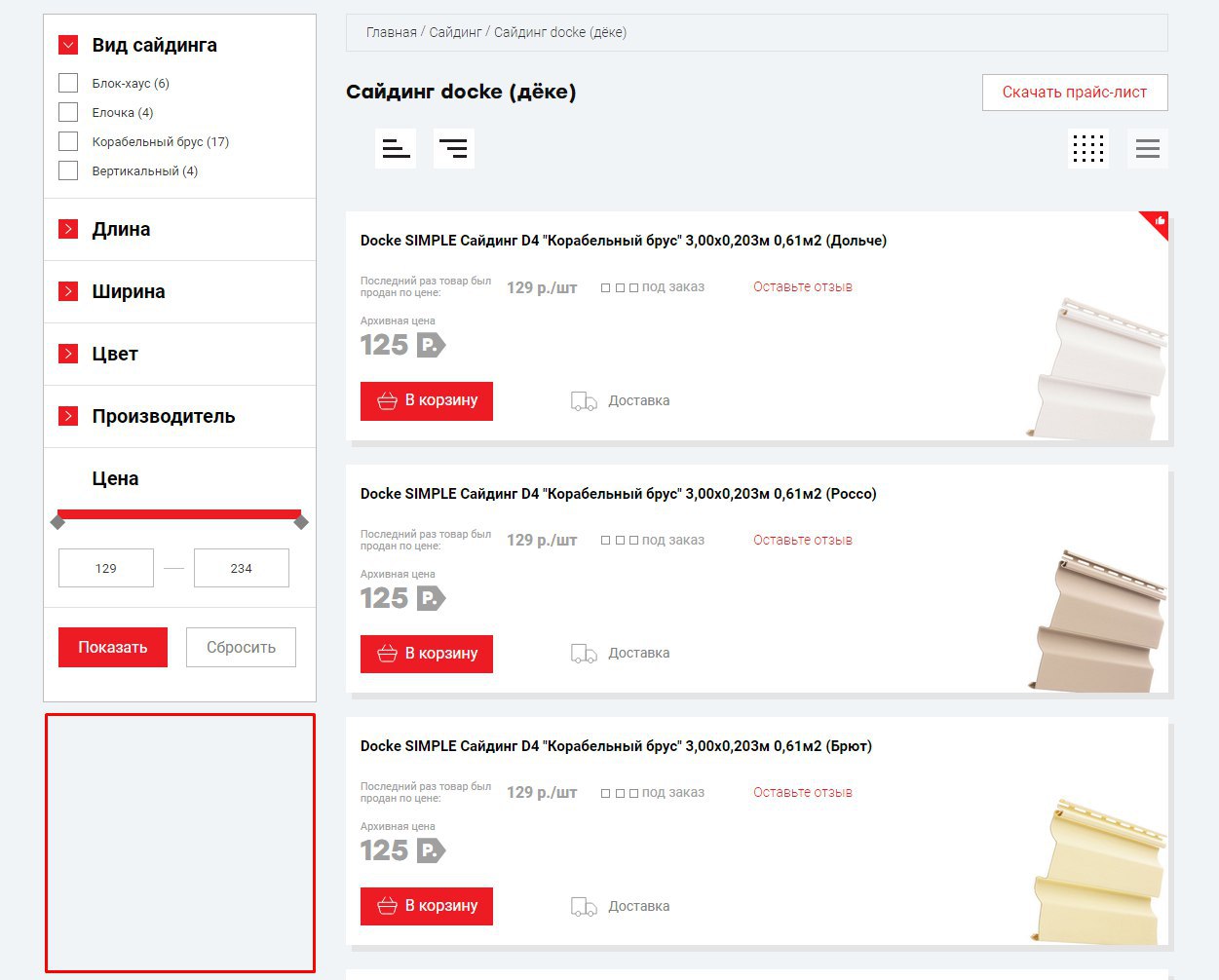Enable Корабельный брус (17) filter checkbox
The height and width of the screenshot is (980, 1219).
[68, 141]
